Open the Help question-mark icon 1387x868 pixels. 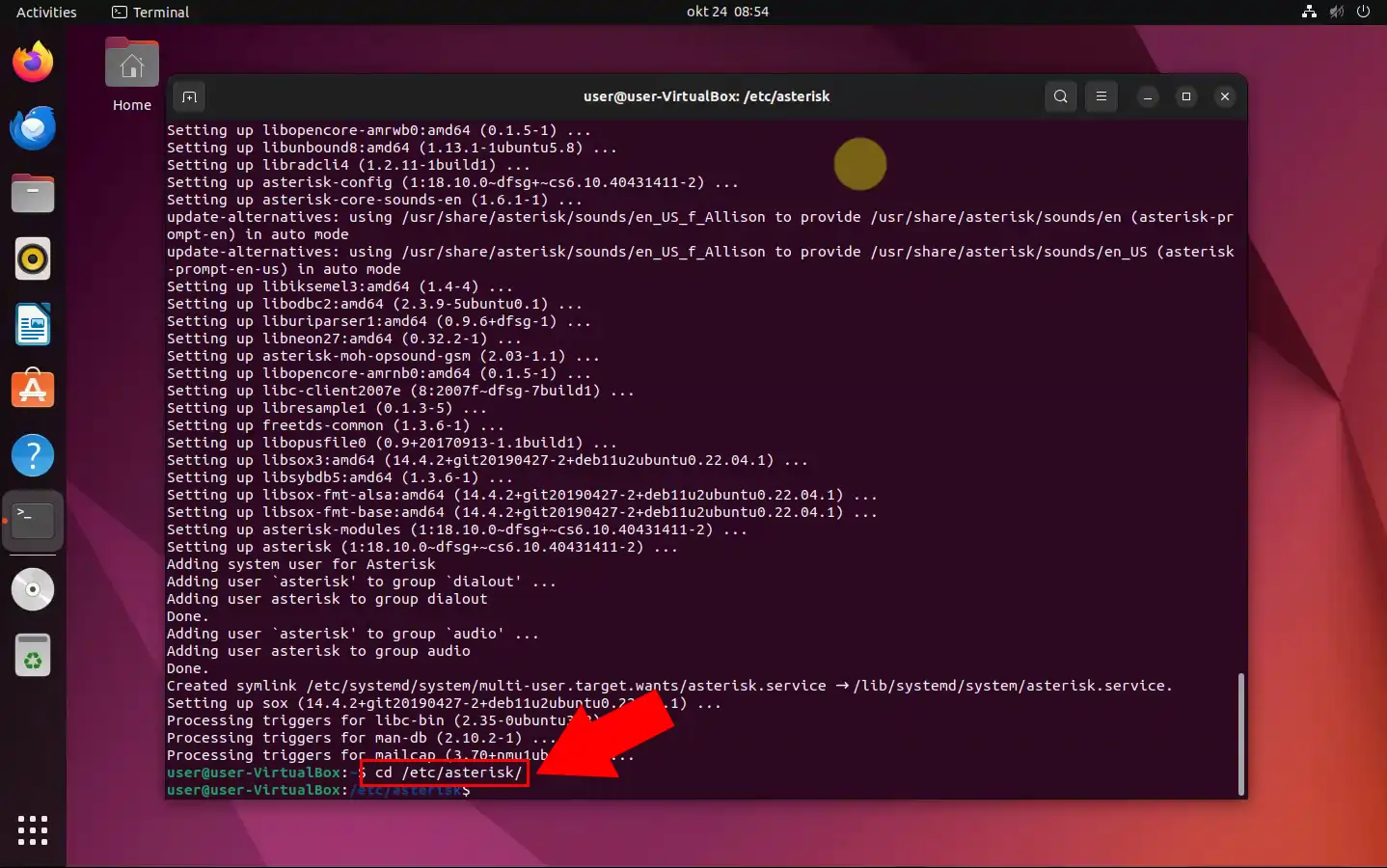[x=33, y=456]
